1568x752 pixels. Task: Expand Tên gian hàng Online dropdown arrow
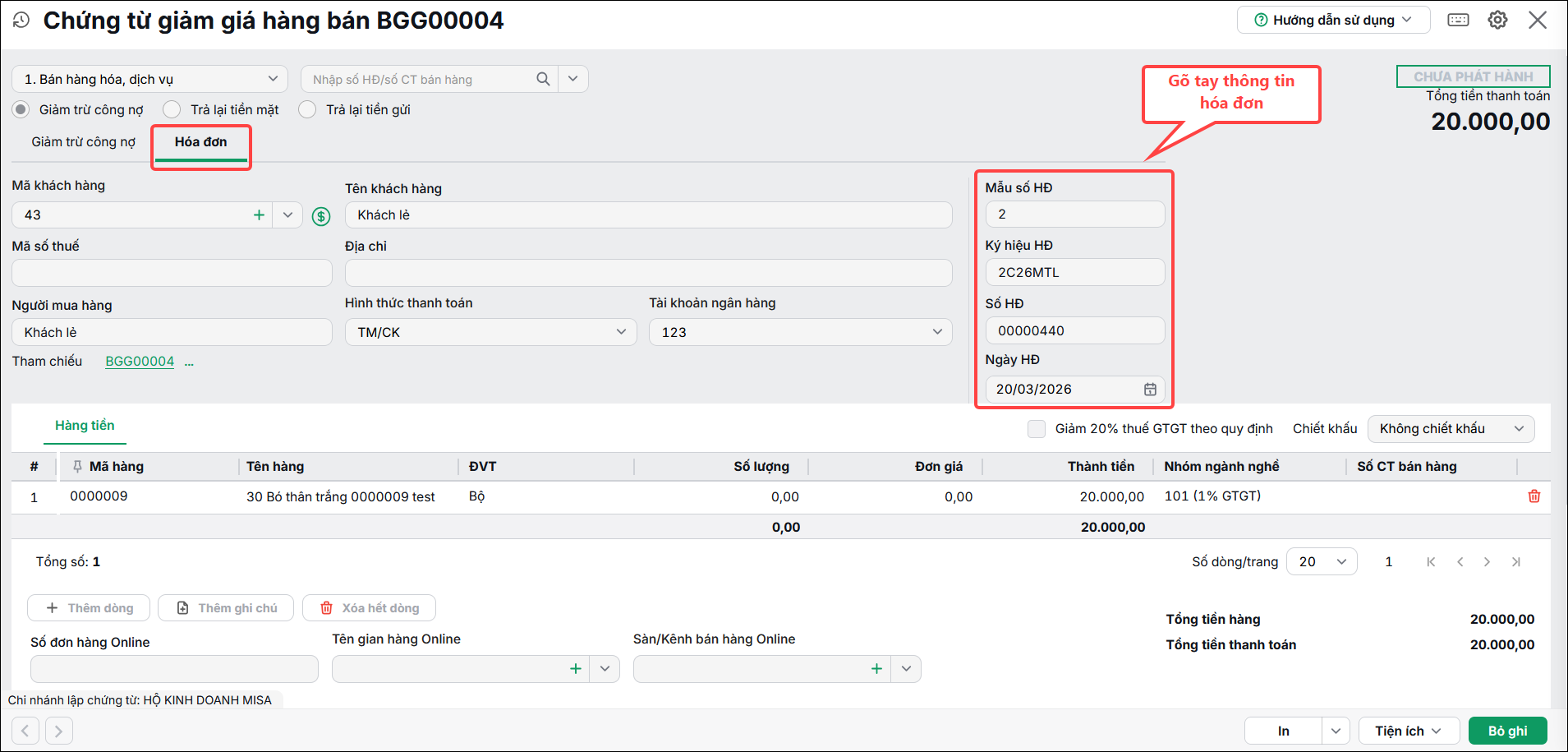pos(605,668)
